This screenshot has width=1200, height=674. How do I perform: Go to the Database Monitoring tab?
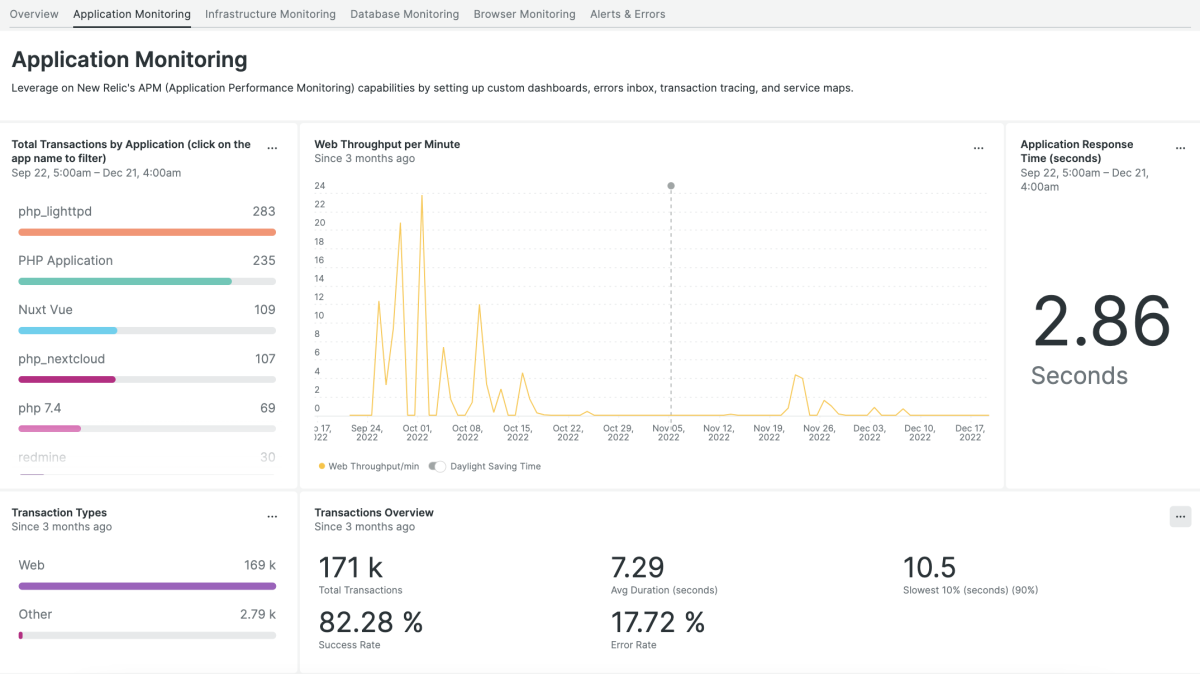(404, 14)
